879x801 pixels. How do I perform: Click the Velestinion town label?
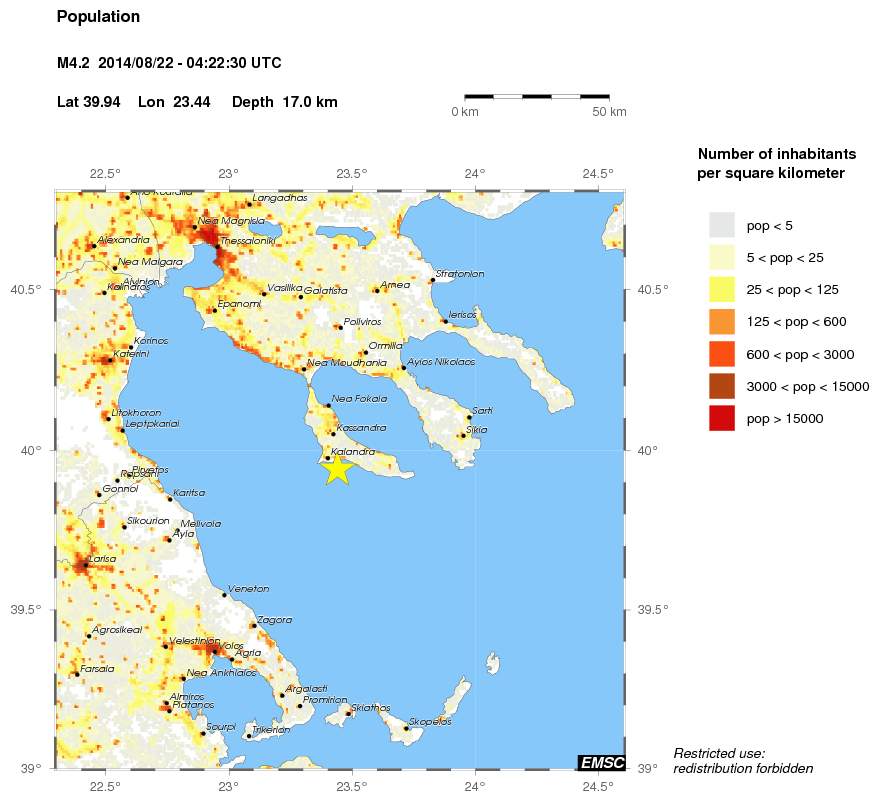(x=195, y=641)
